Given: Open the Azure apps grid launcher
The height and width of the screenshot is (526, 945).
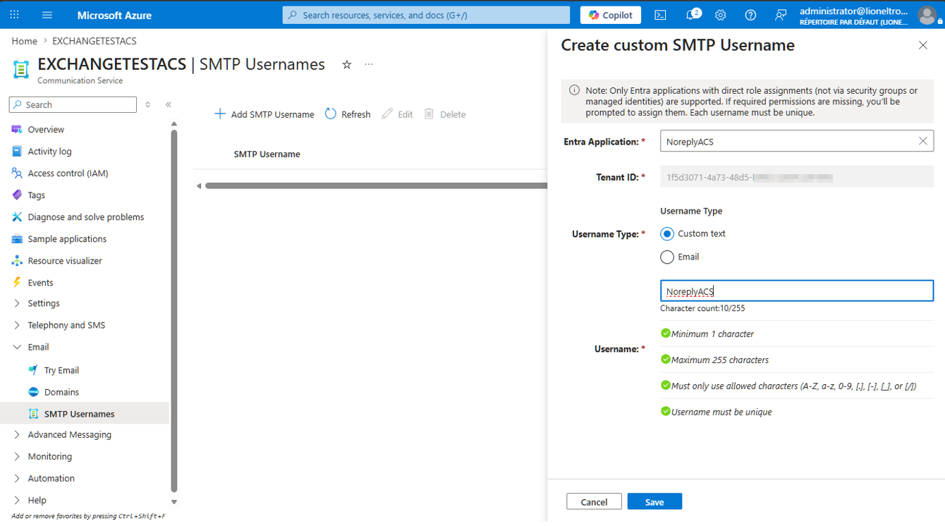Looking at the screenshot, I should tap(14, 14).
